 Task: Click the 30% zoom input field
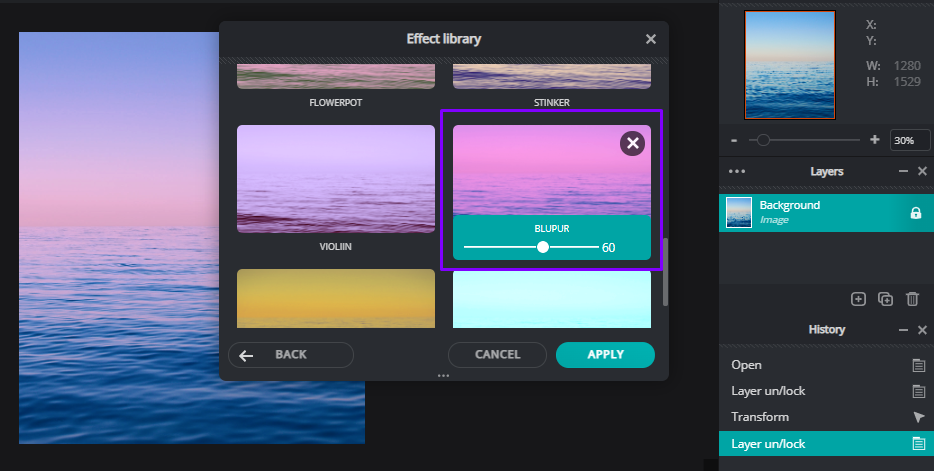pos(910,141)
